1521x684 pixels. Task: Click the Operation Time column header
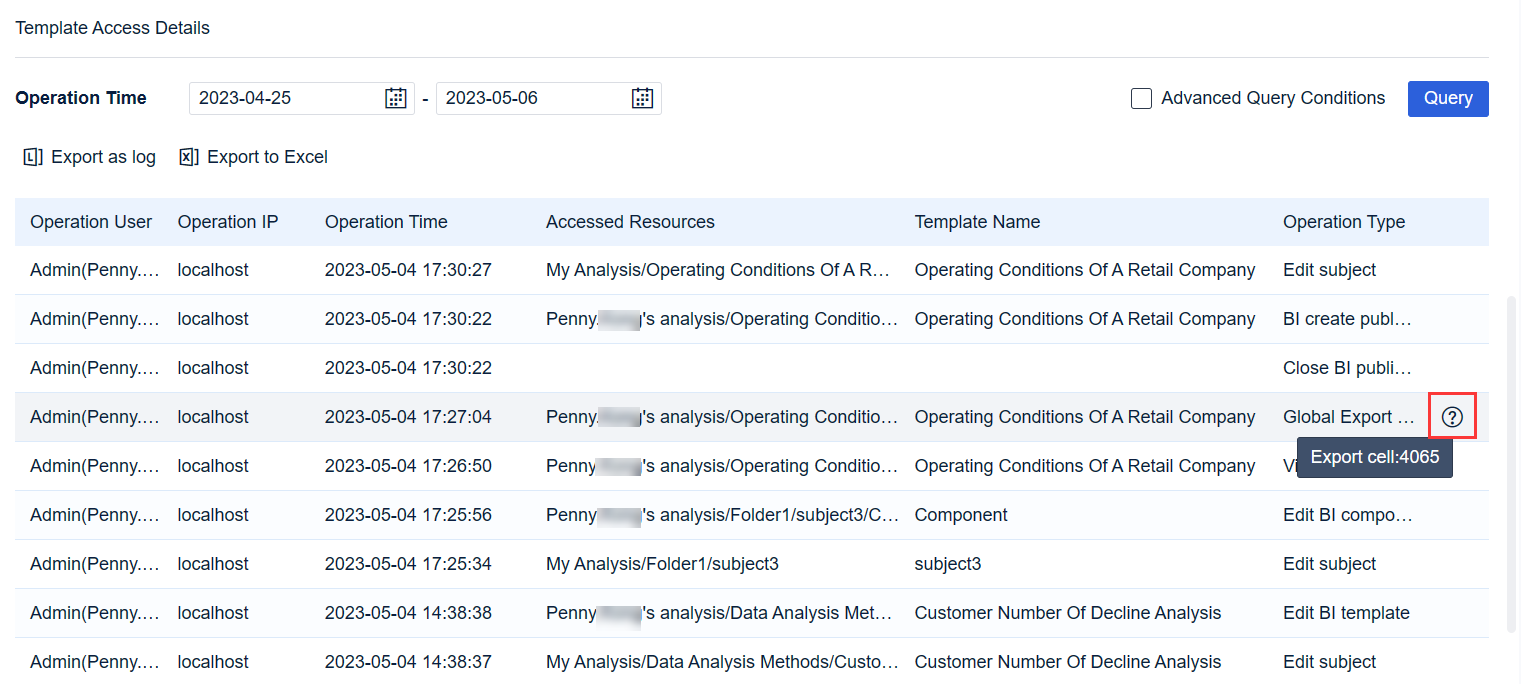coord(386,221)
